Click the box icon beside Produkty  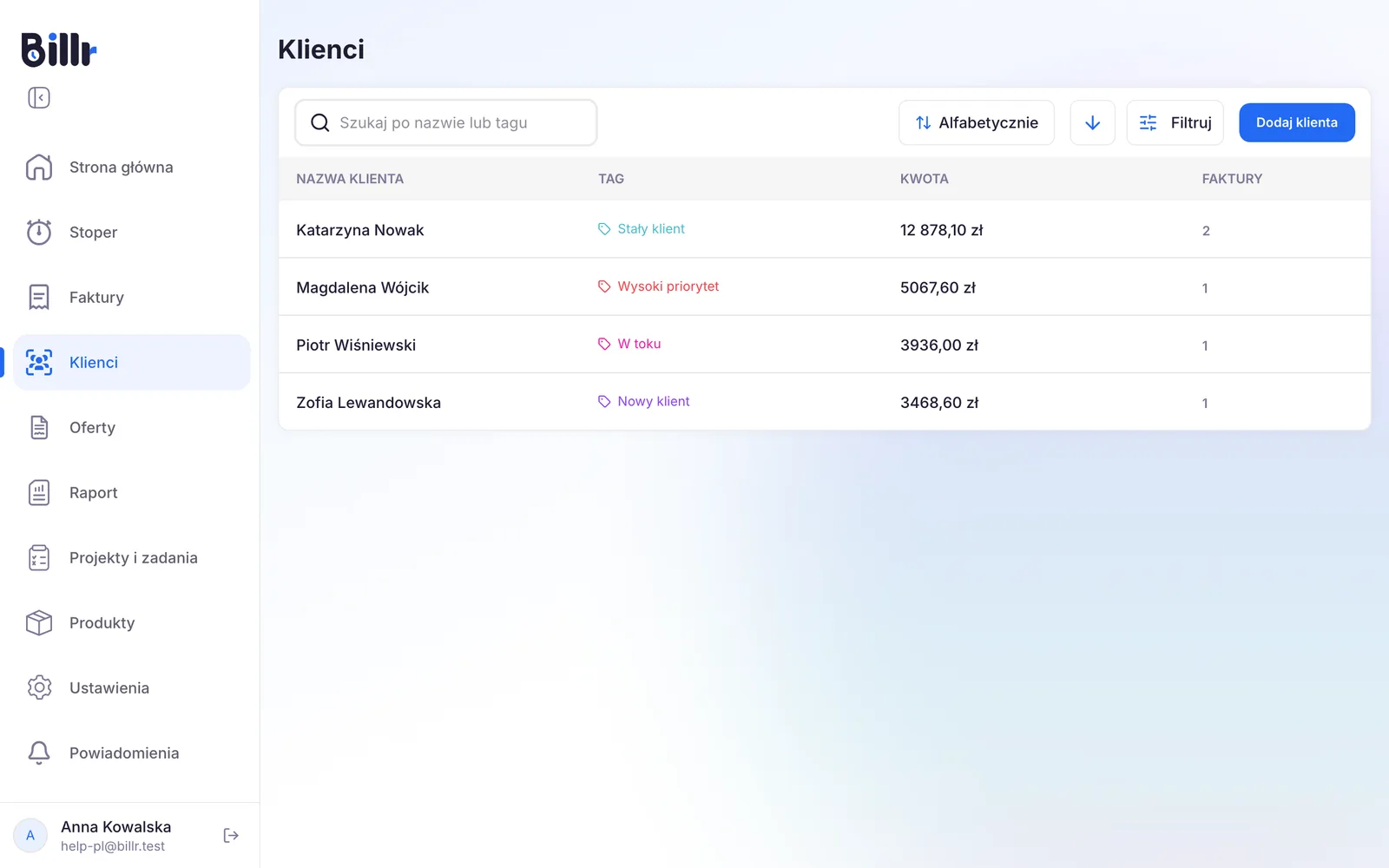tap(39, 622)
